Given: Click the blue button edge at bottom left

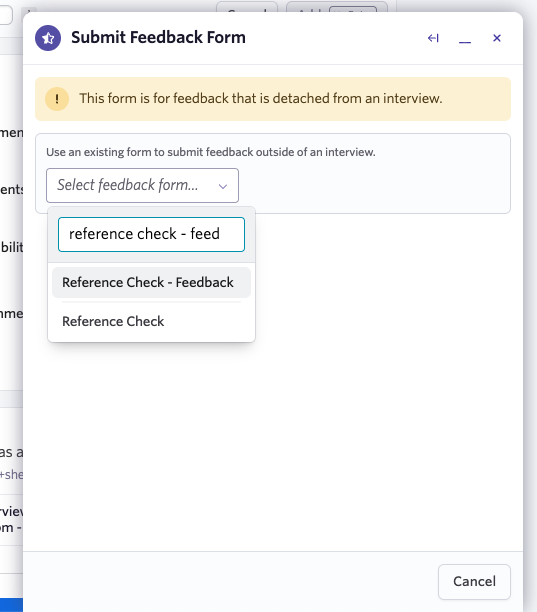Looking at the screenshot, I should (x=11, y=605).
